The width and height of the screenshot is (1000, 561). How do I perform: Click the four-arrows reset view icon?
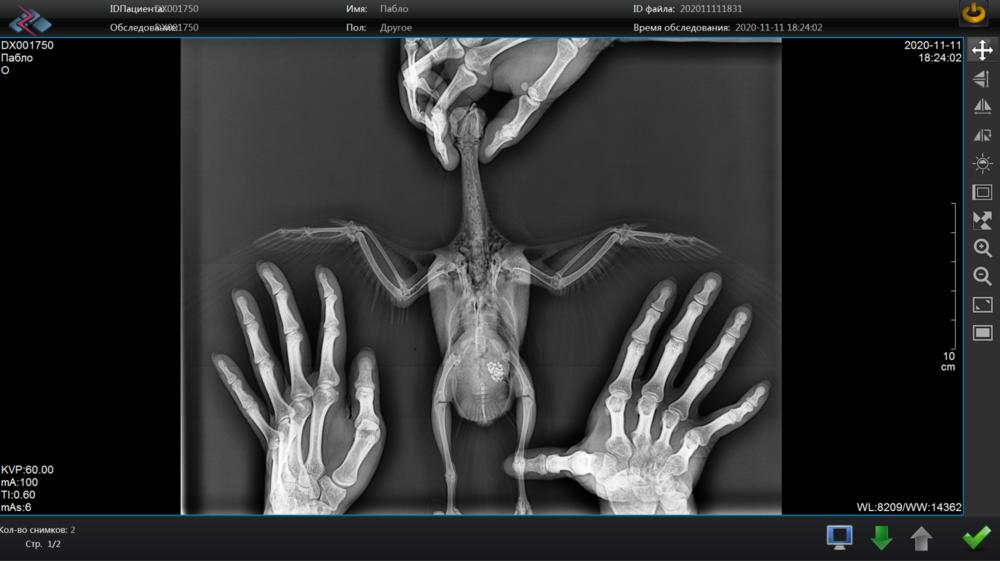click(982, 220)
